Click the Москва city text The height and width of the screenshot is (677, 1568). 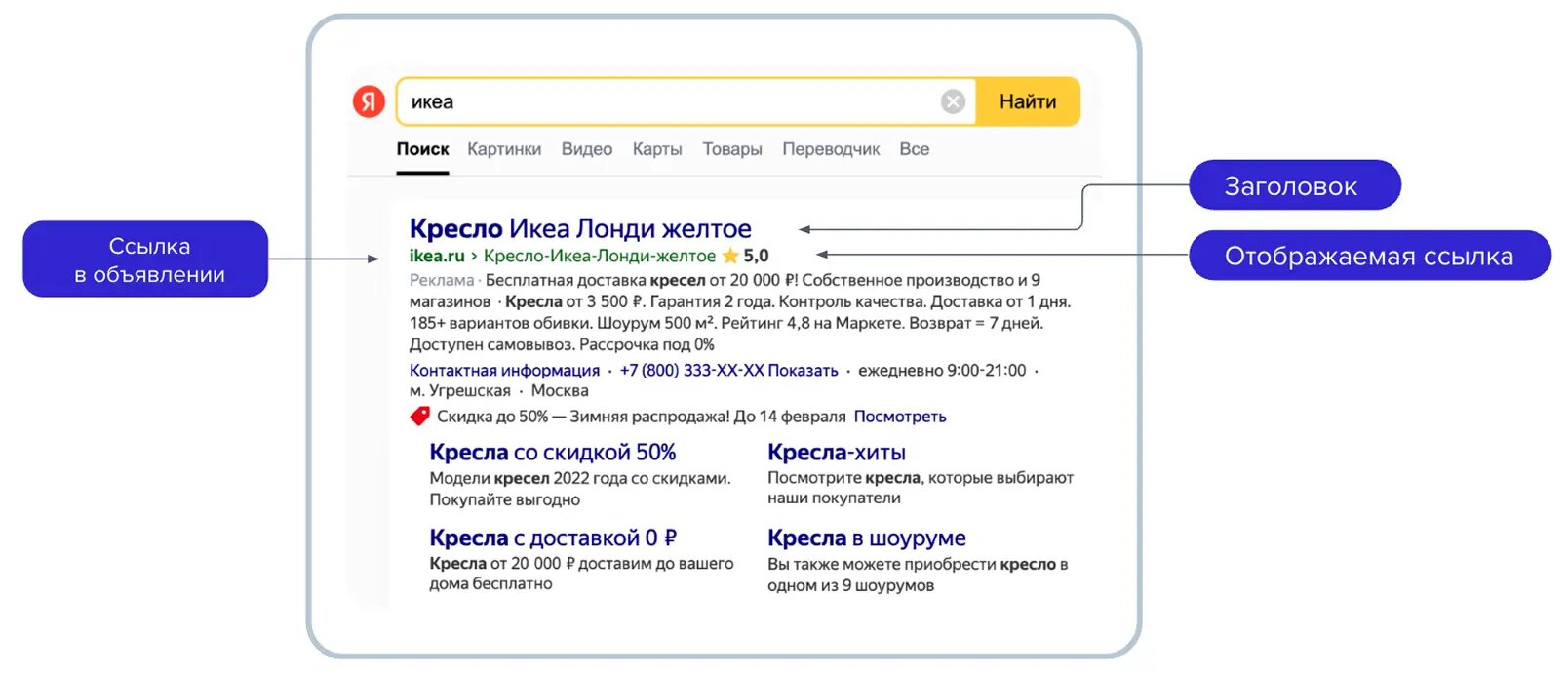560,391
